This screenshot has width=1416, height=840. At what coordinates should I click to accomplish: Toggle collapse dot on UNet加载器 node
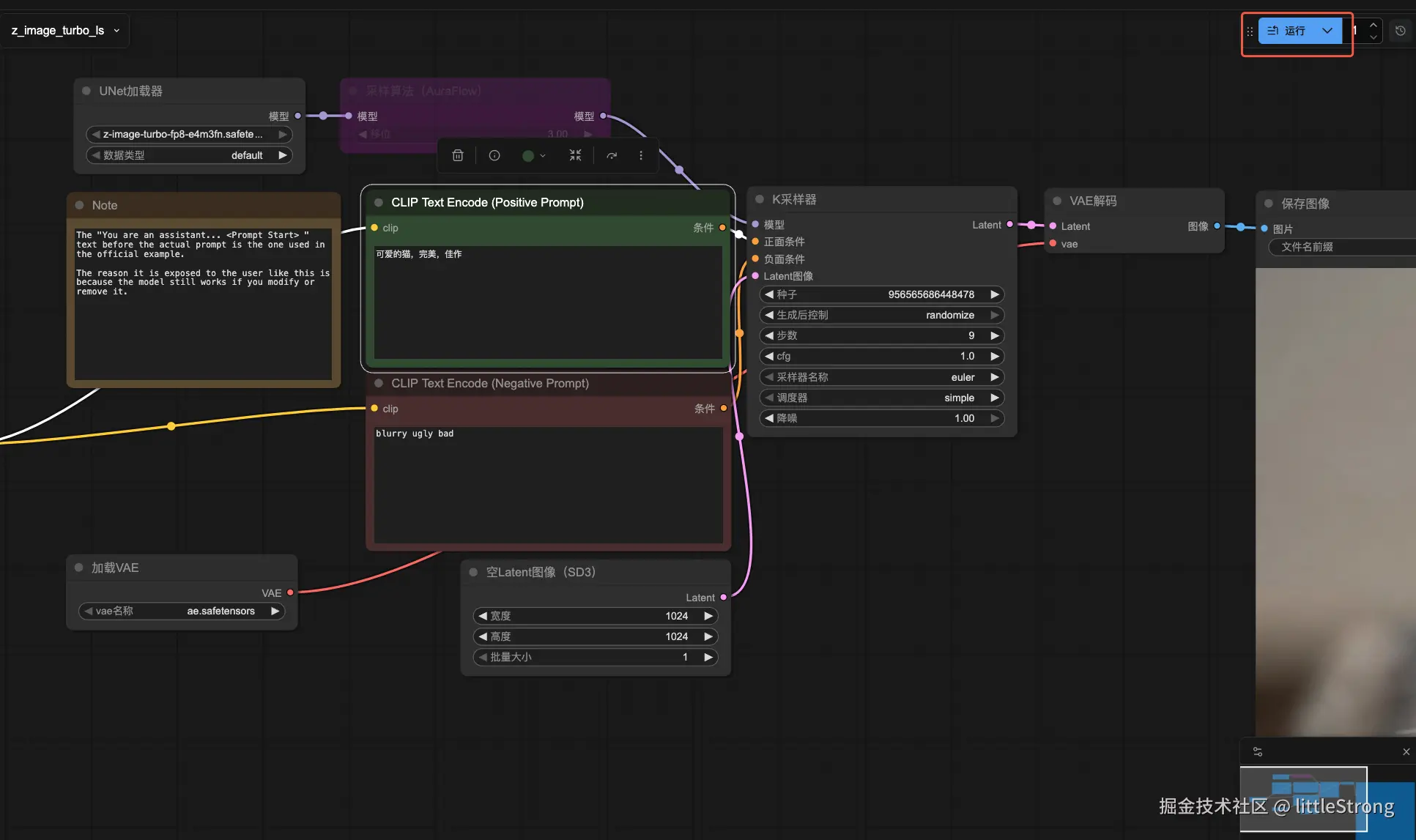point(86,91)
